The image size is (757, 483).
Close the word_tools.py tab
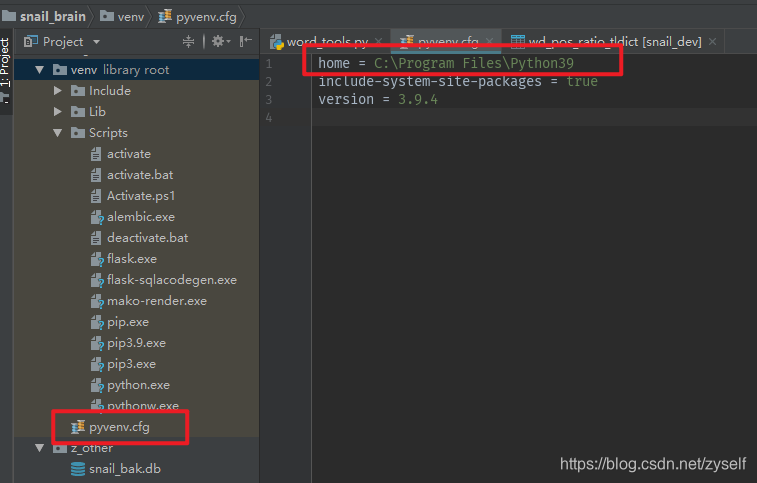pos(378,42)
